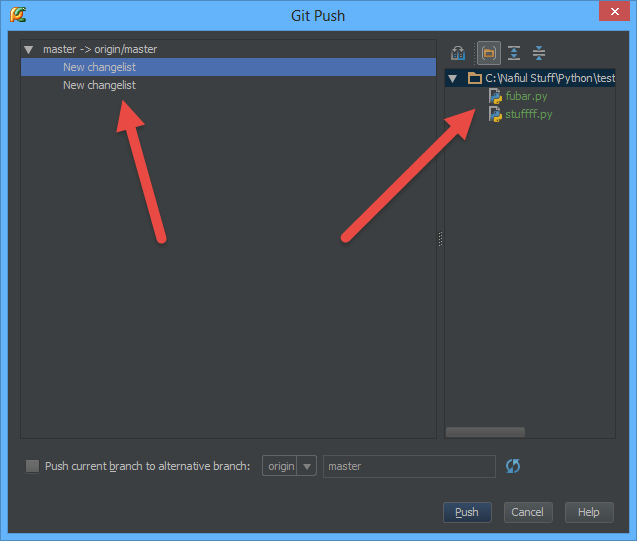Click Python file icon of stuffff.py
This screenshot has width=637, height=541.
(x=495, y=114)
